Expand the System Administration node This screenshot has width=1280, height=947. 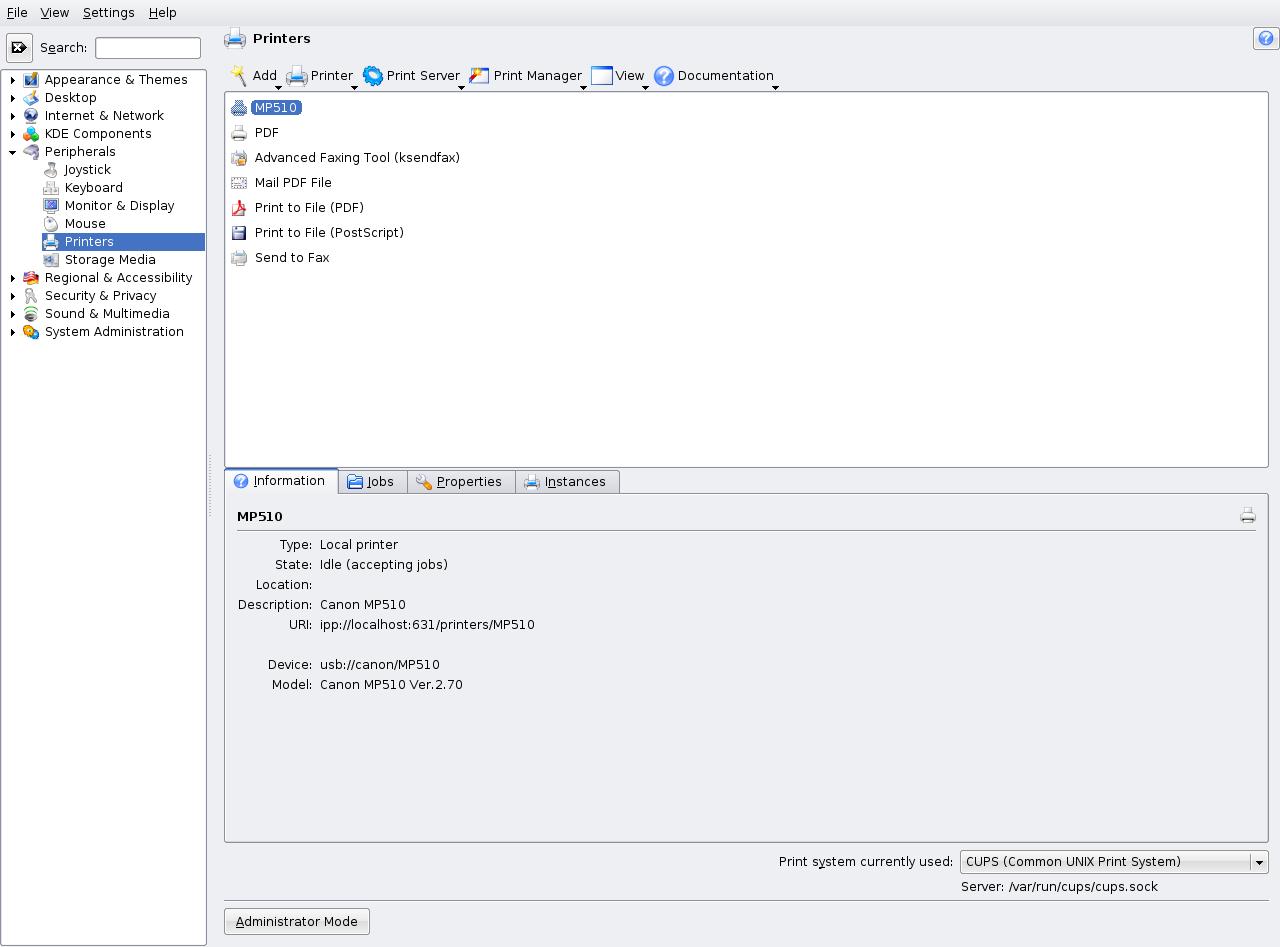(13, 332)
